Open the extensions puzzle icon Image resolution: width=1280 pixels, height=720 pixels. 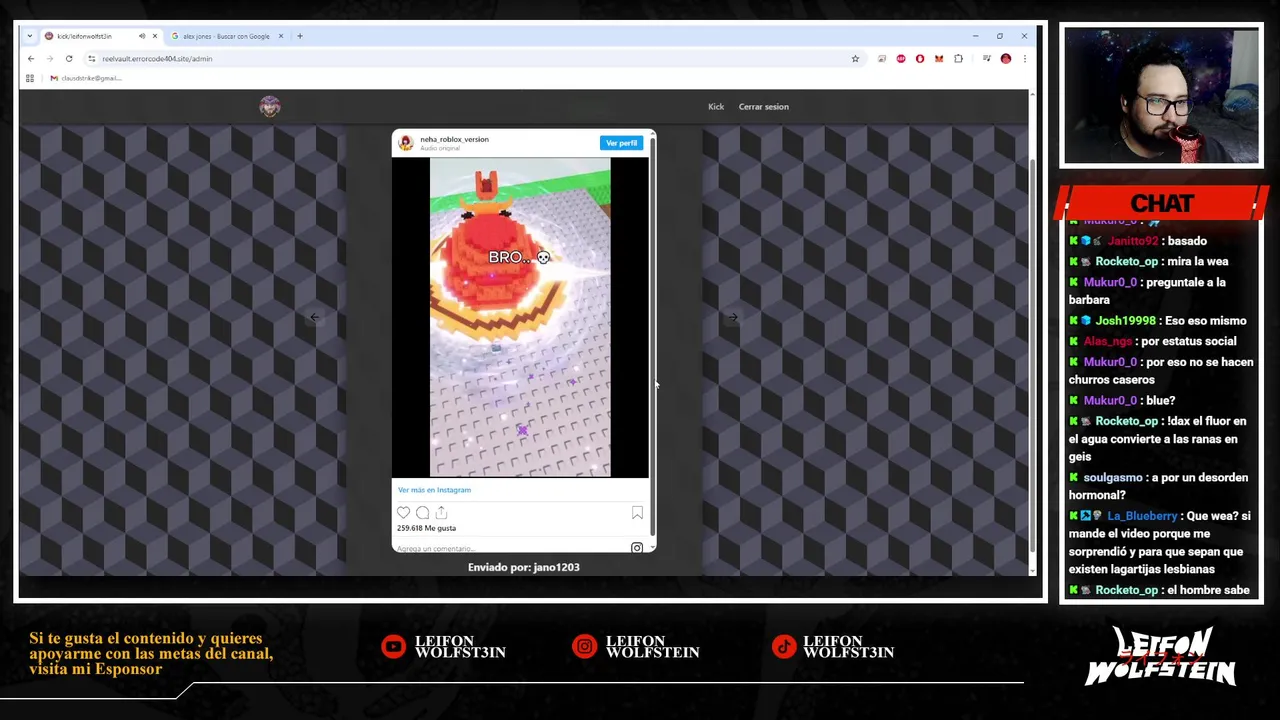pyautogui.click(x=958, y=59)
